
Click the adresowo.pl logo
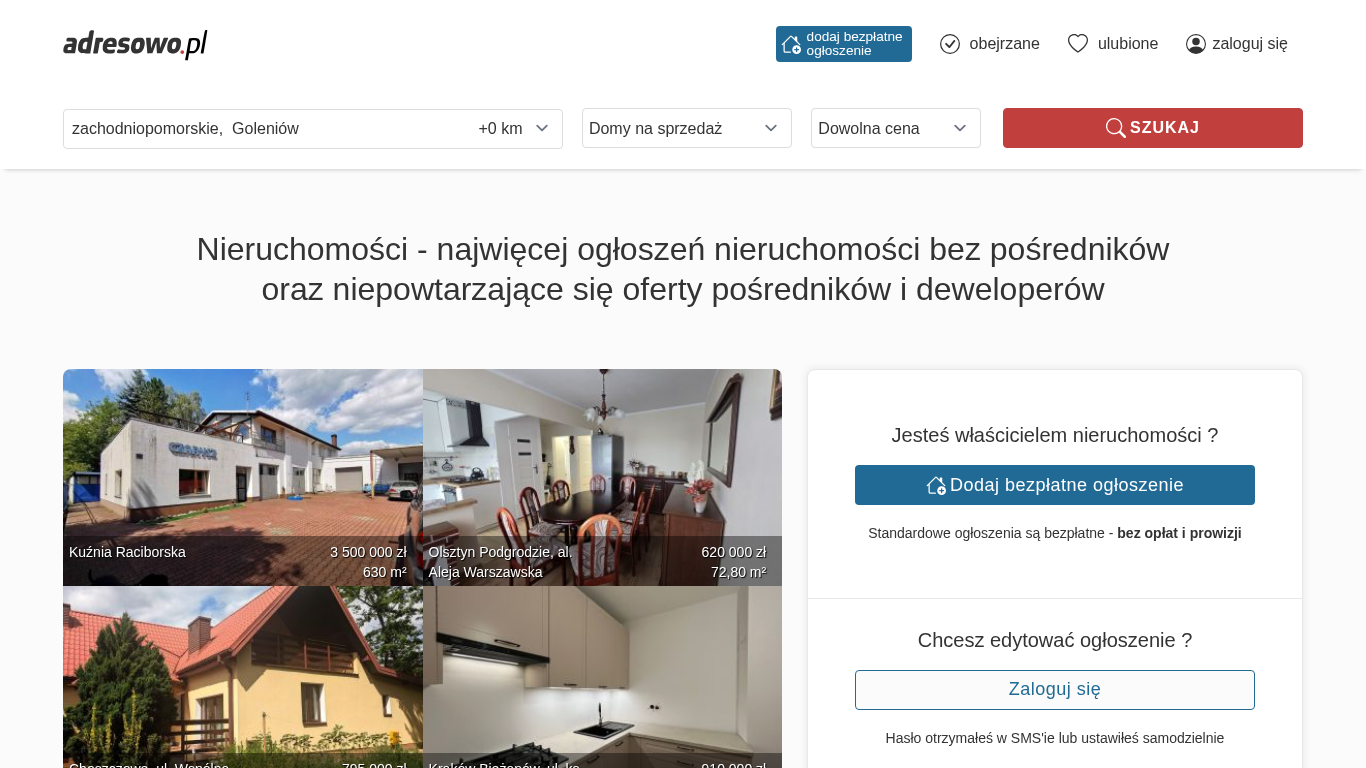[135, 44]
